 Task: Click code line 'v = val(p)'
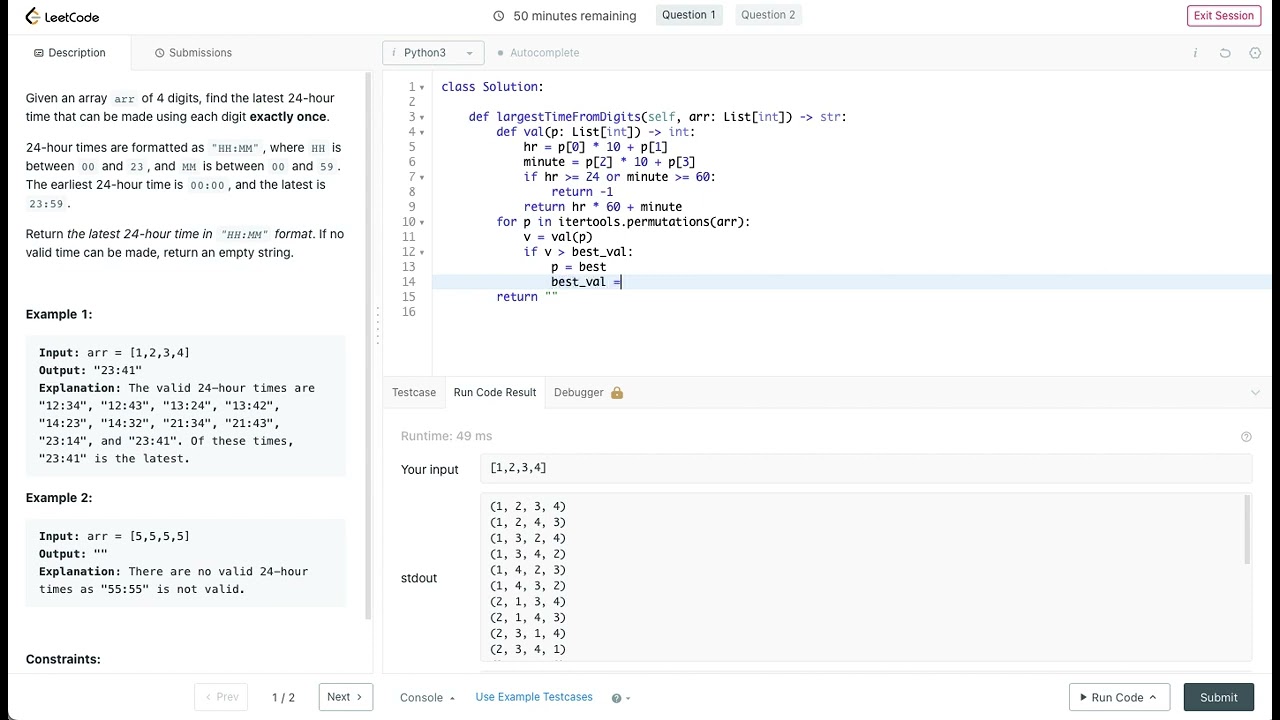point(558,238)
